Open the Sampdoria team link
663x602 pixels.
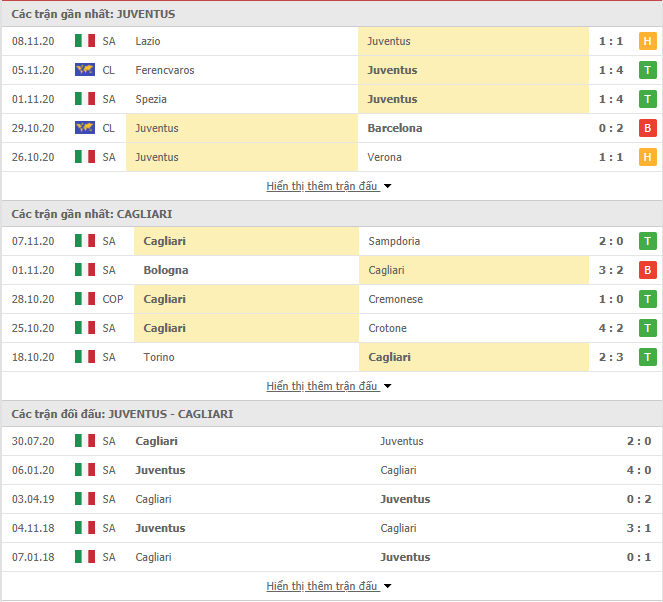pyautogui.click(x=394, y=241)
